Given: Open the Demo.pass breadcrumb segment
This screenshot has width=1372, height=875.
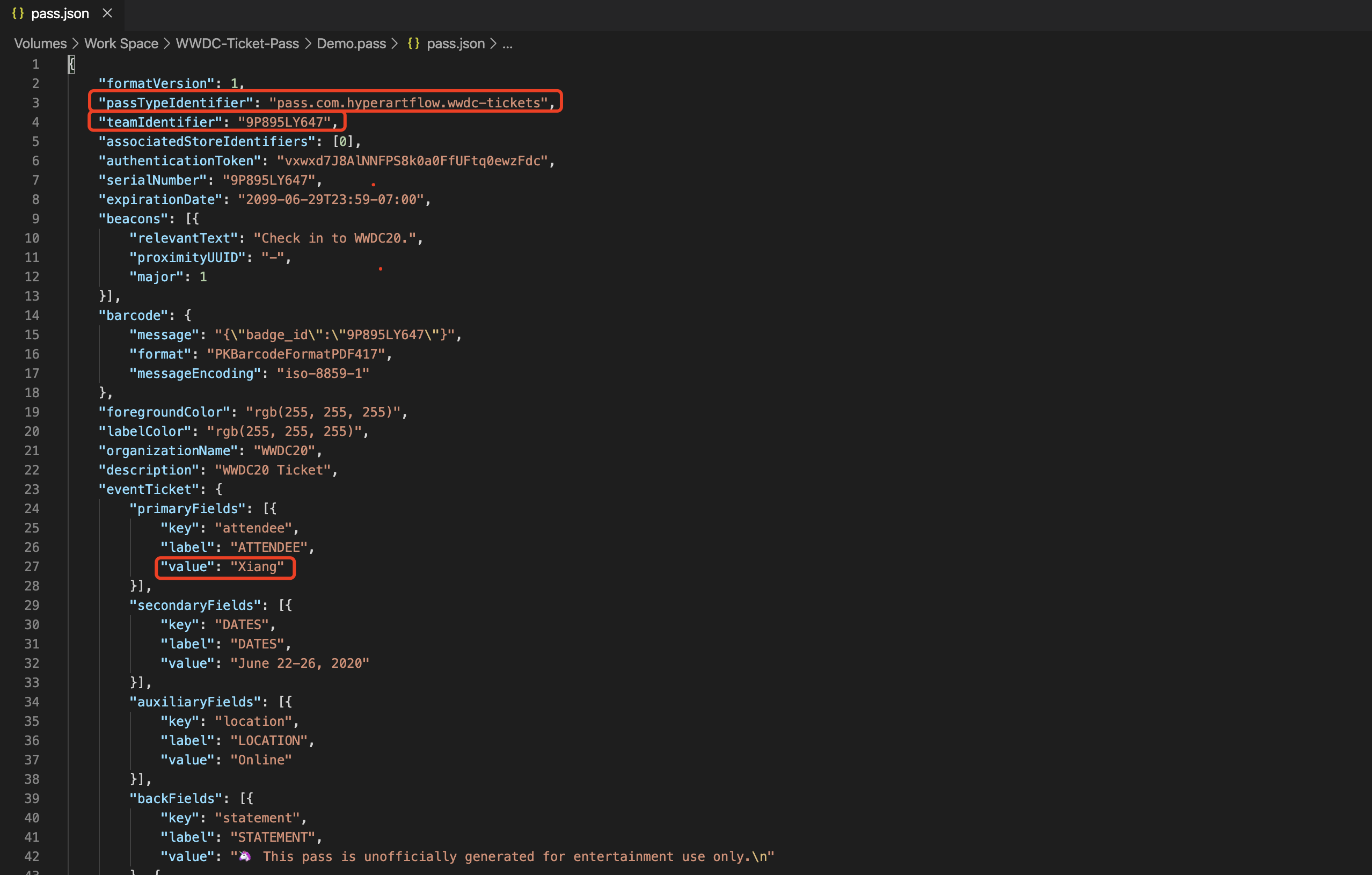Looking at the screenshot, I should pos(351,43).
